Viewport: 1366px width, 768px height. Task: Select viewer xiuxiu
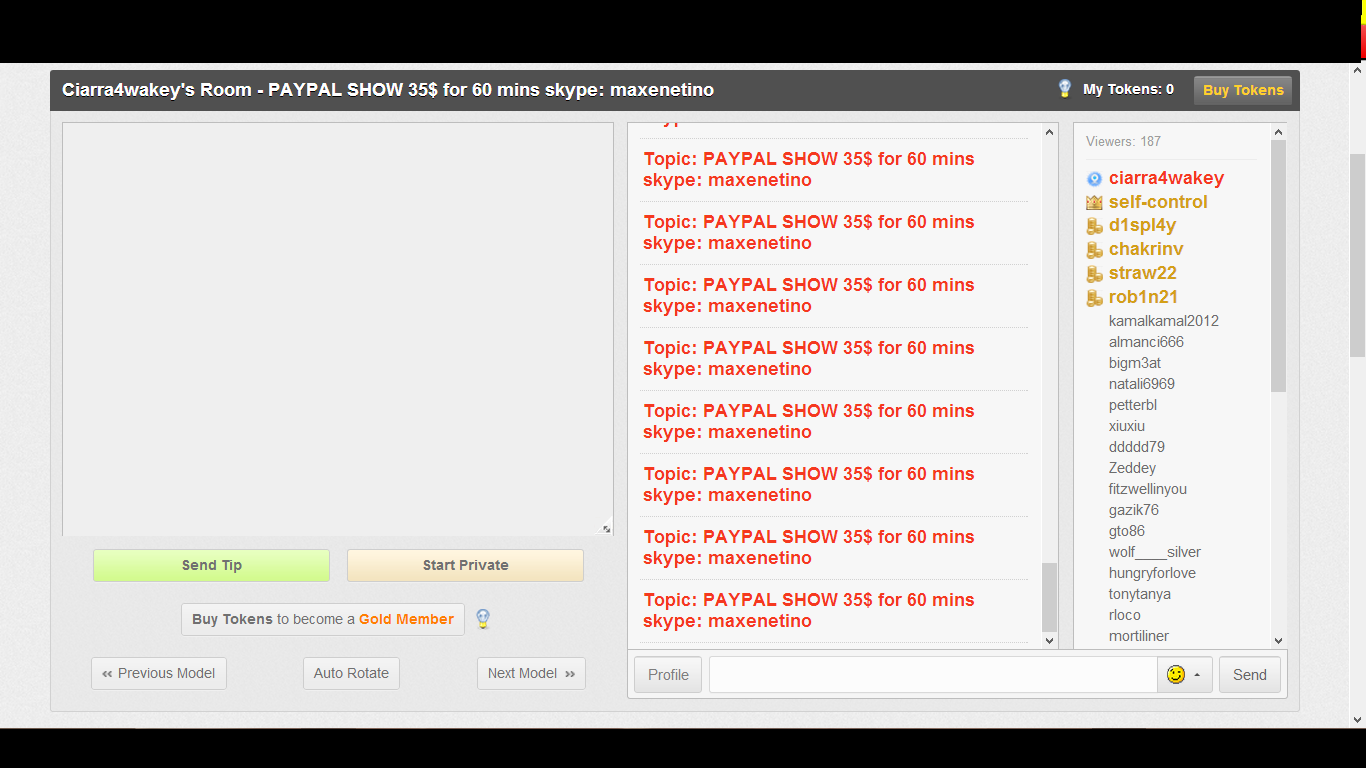[x=1127, y=426]
